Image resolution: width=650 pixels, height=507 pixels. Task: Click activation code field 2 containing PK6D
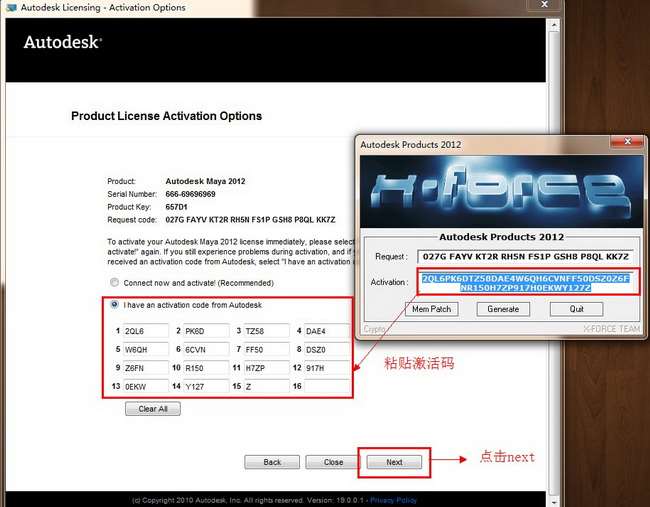coord(206,331)
